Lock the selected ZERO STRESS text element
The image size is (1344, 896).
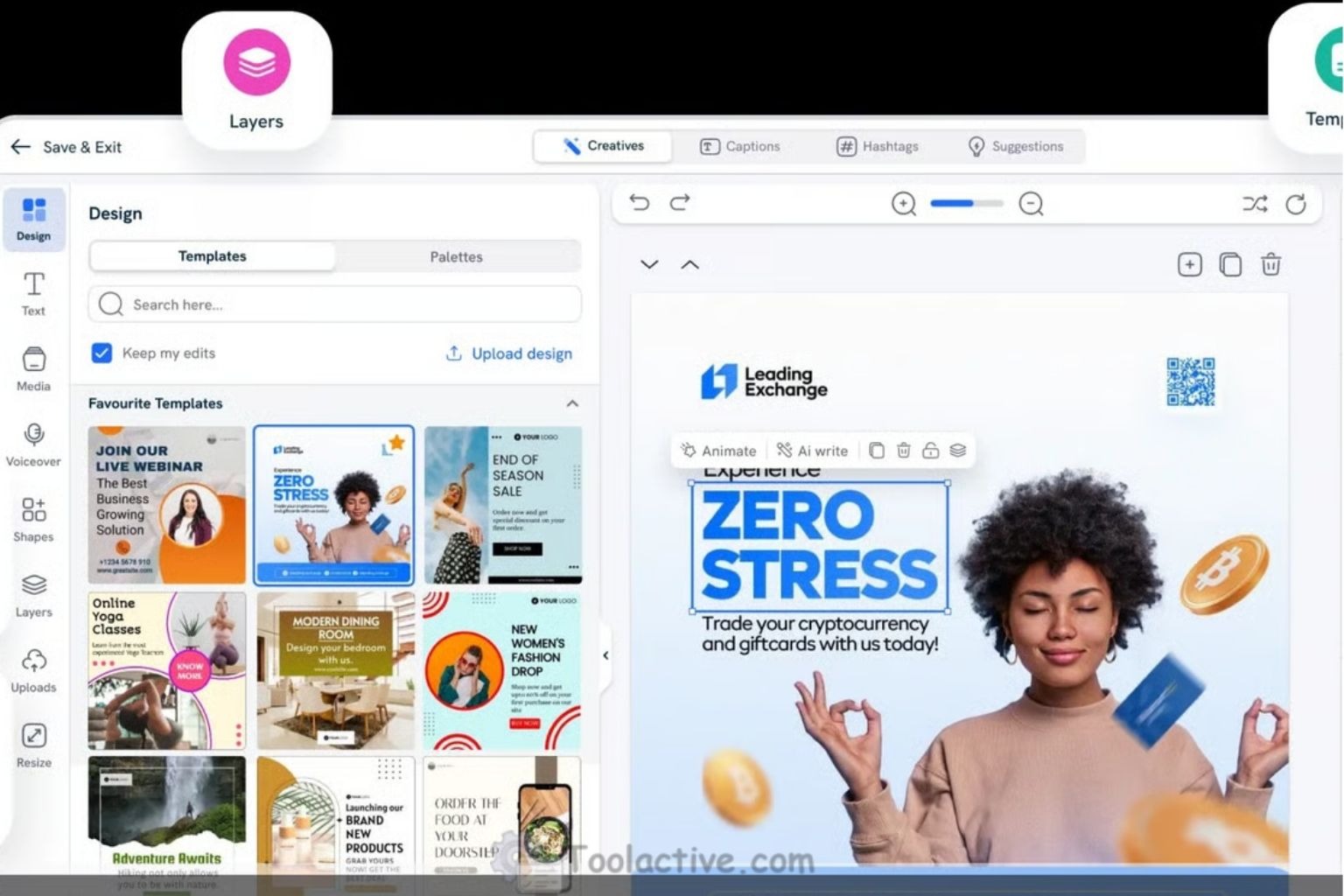pyautogui.click(x=930, y=450)
